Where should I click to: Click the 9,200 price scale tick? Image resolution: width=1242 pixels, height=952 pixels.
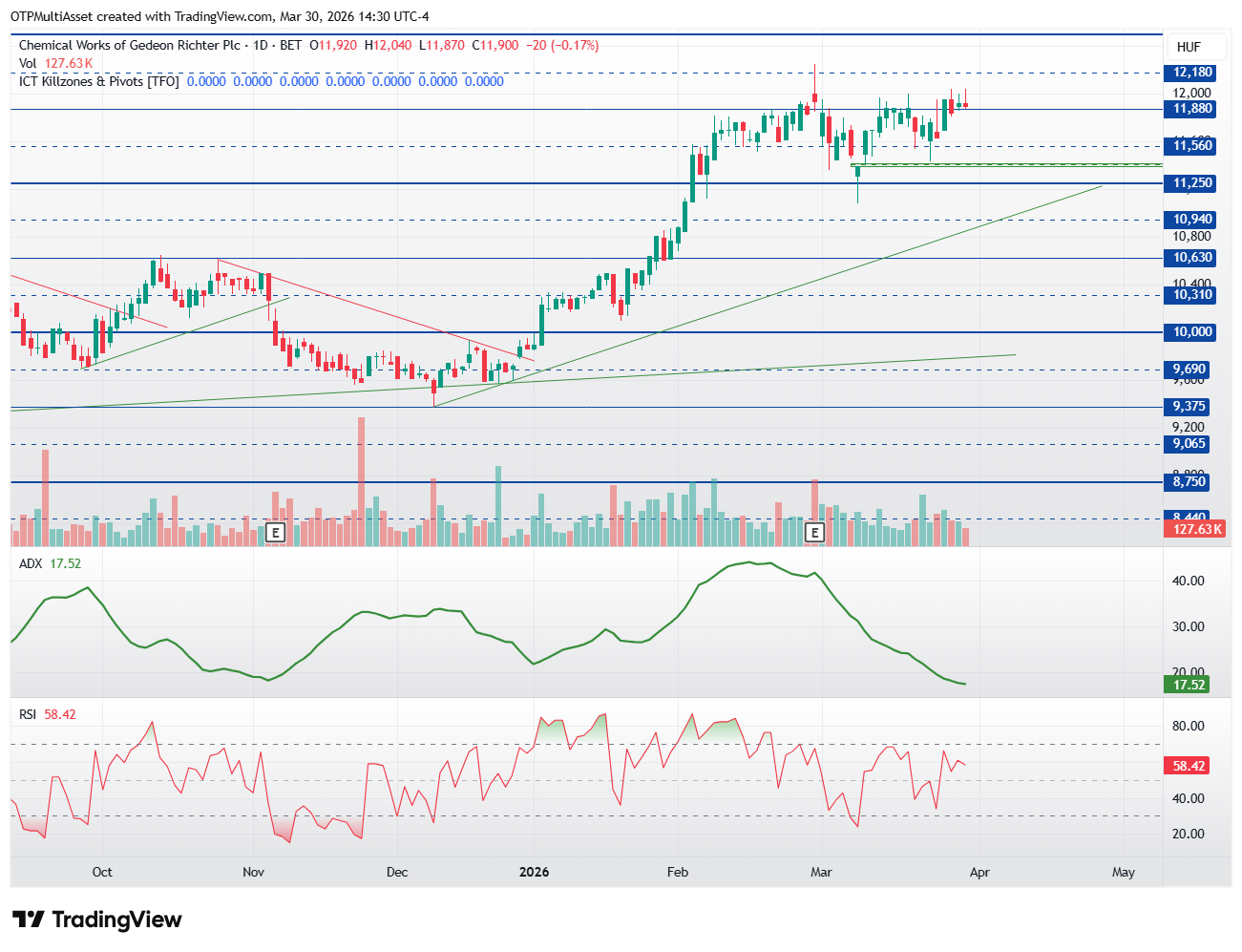[x=1189, y=427]
